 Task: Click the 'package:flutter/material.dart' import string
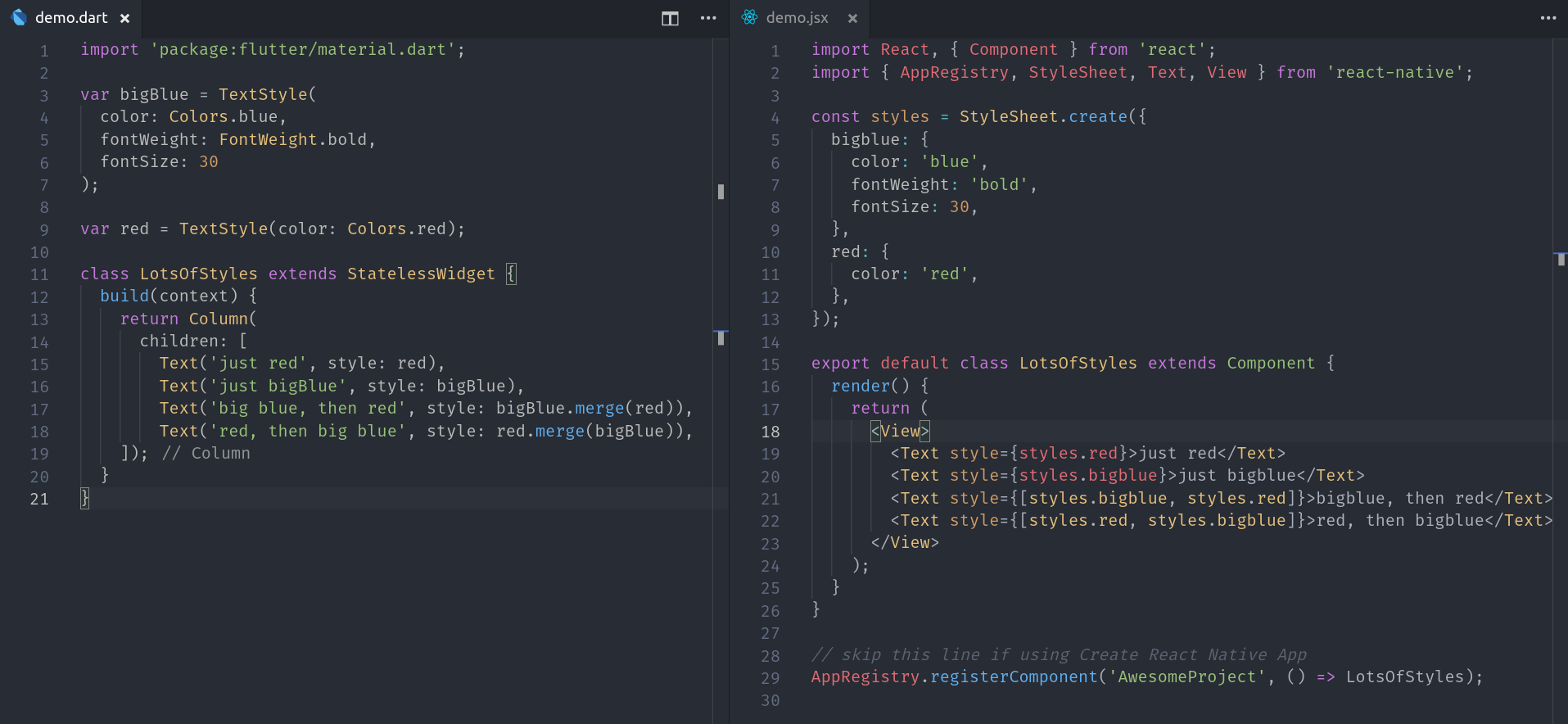[x=303, y=50]
